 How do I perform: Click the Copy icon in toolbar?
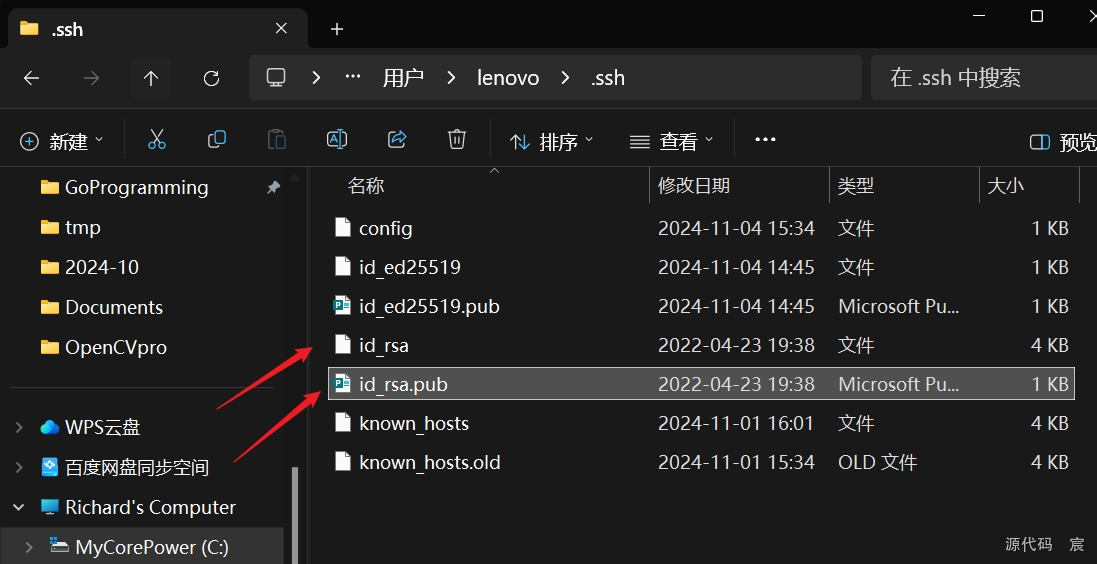(x=216, y=140)
